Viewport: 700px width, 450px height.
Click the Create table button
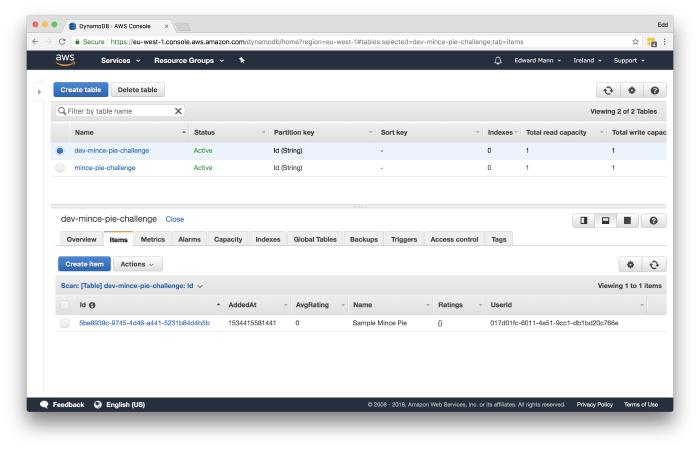coord(81,90)
